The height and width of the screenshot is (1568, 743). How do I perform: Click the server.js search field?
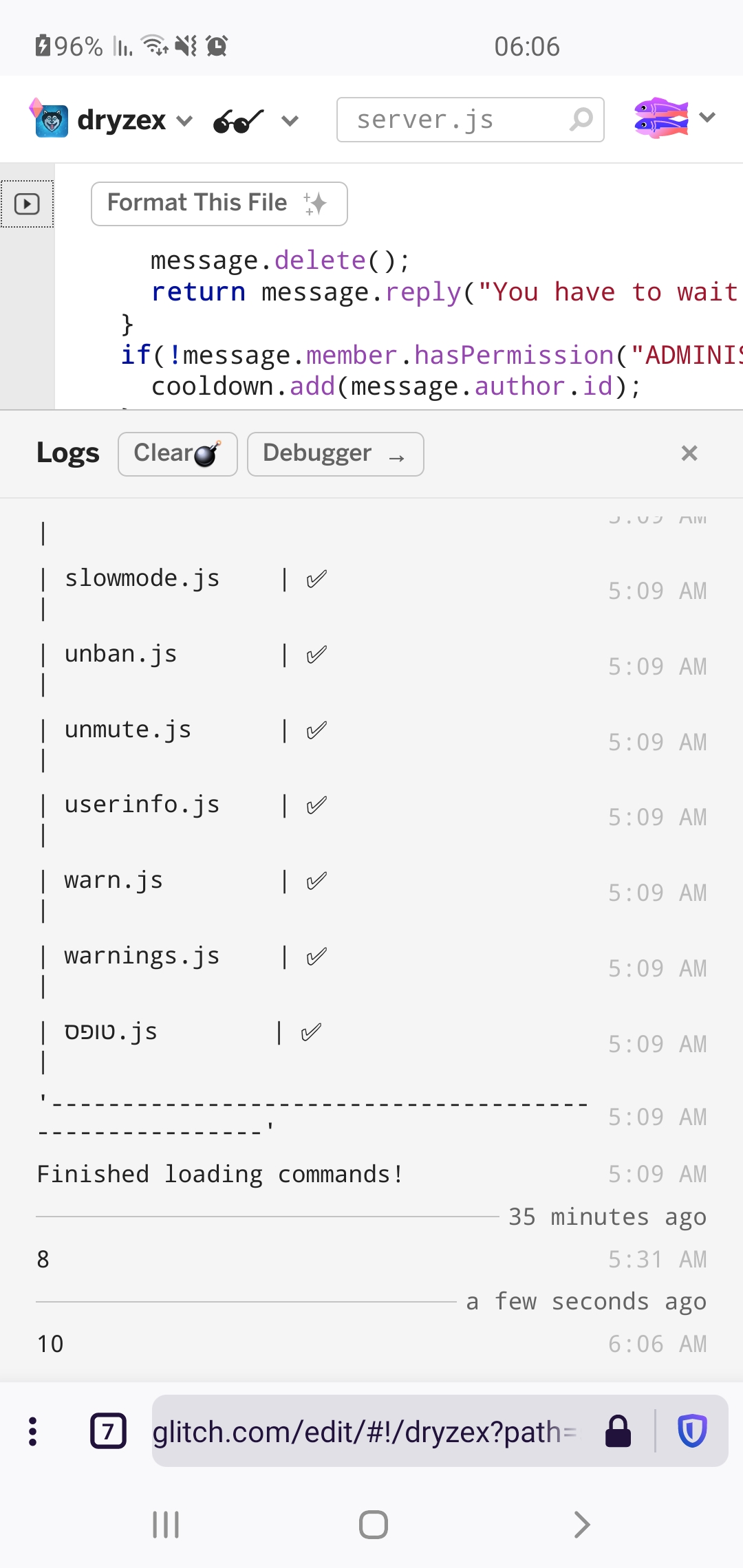tap(470, 120)
